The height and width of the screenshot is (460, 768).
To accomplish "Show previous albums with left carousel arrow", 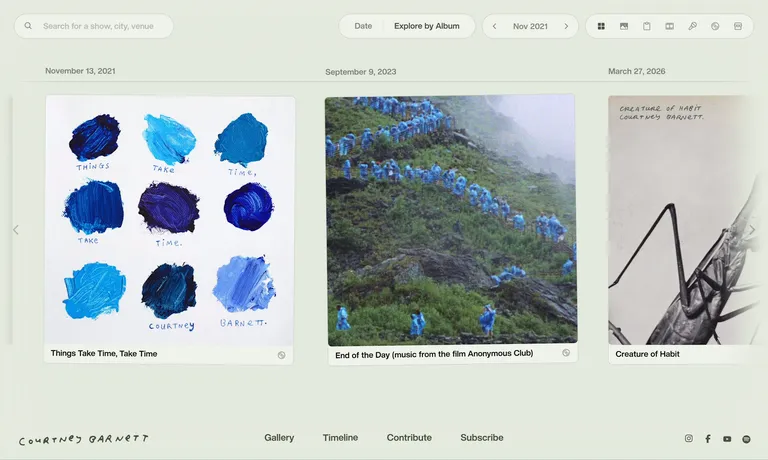I will coord(16,229).
